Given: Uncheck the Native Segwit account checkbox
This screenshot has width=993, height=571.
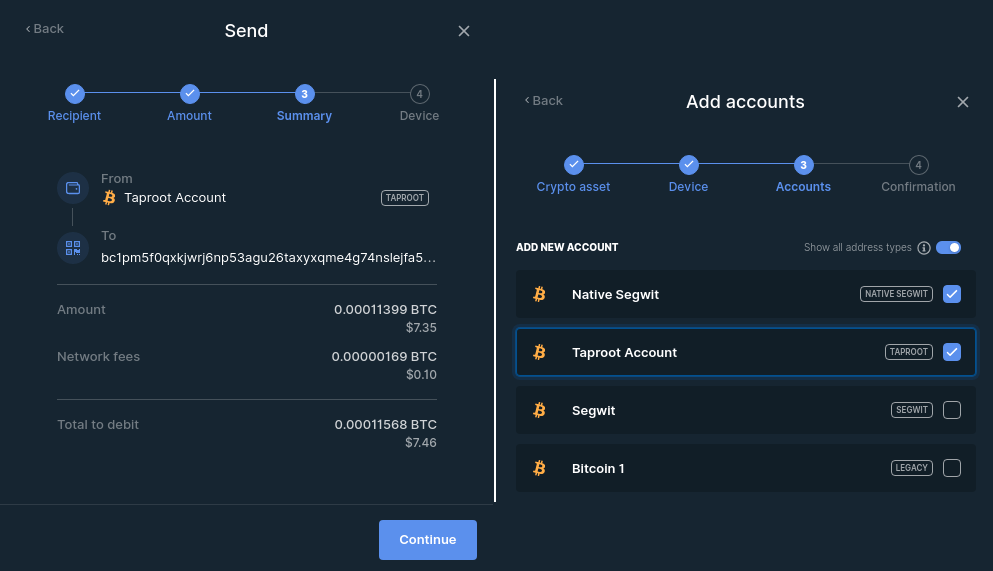Looking at the screenshot, I should coord(952,294).
